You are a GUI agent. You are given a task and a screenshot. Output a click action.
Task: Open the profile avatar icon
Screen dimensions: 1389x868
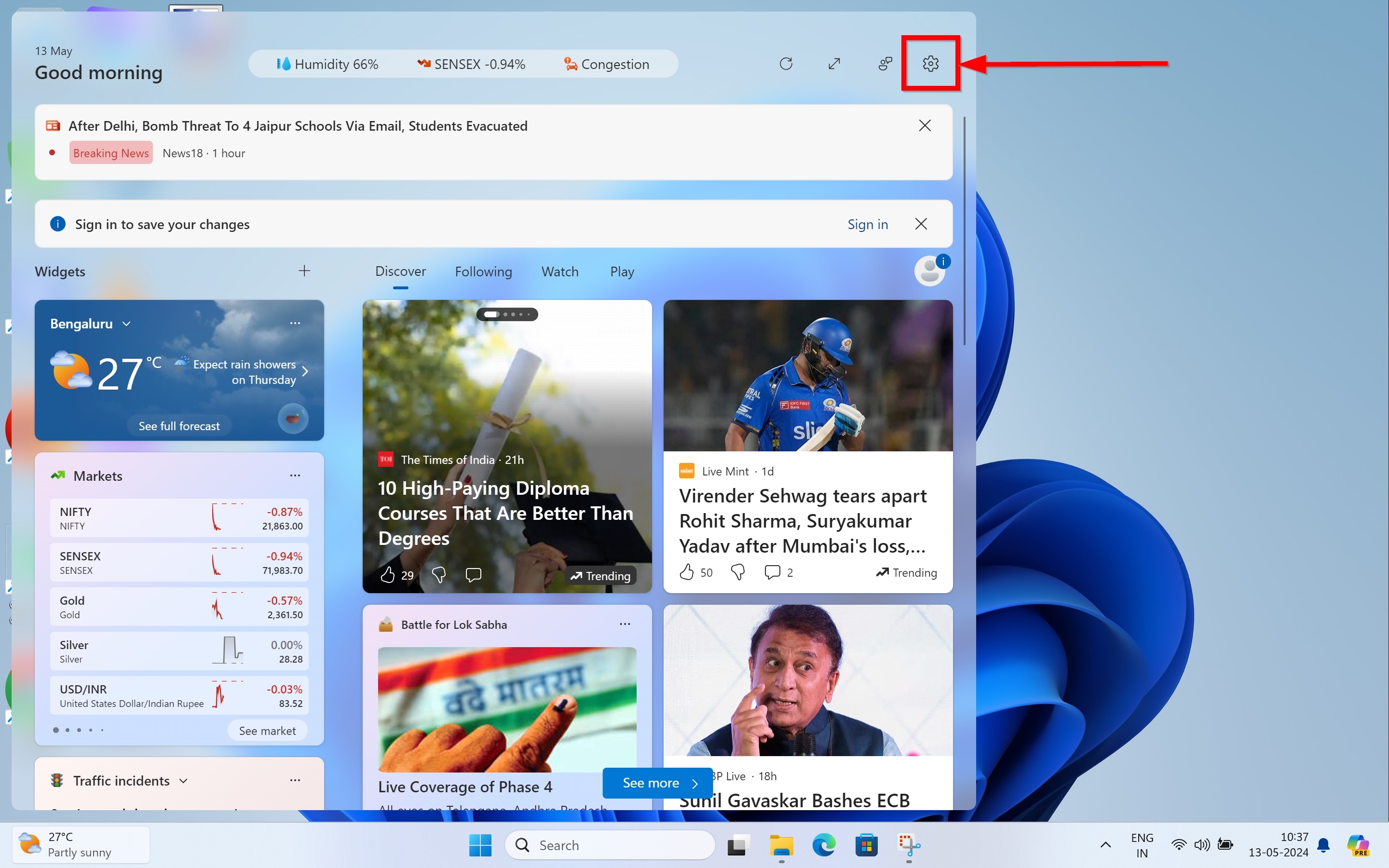tap(930, 271)
